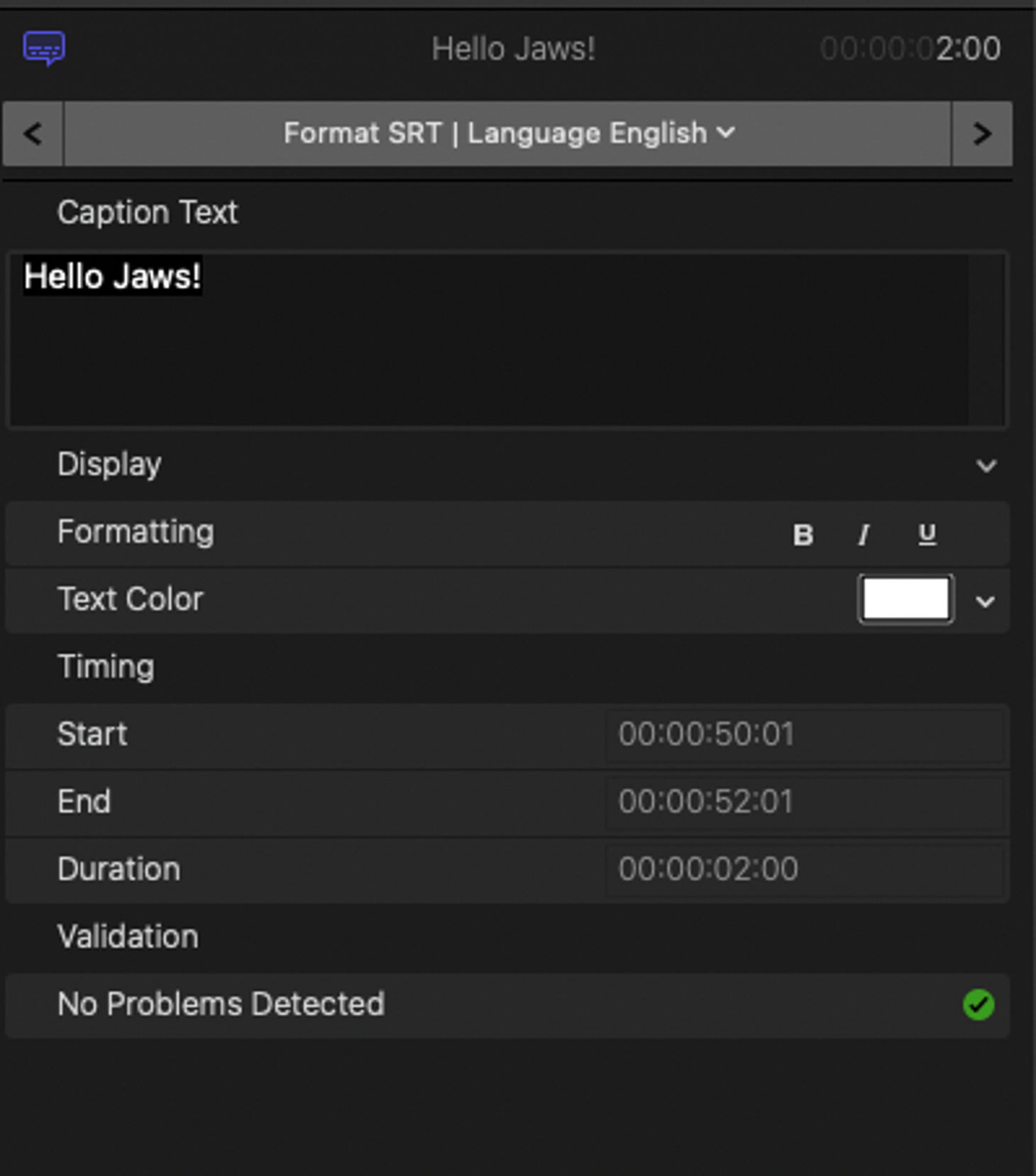
Task: Click No Problems Detected row
Action: coord(507,1005)
